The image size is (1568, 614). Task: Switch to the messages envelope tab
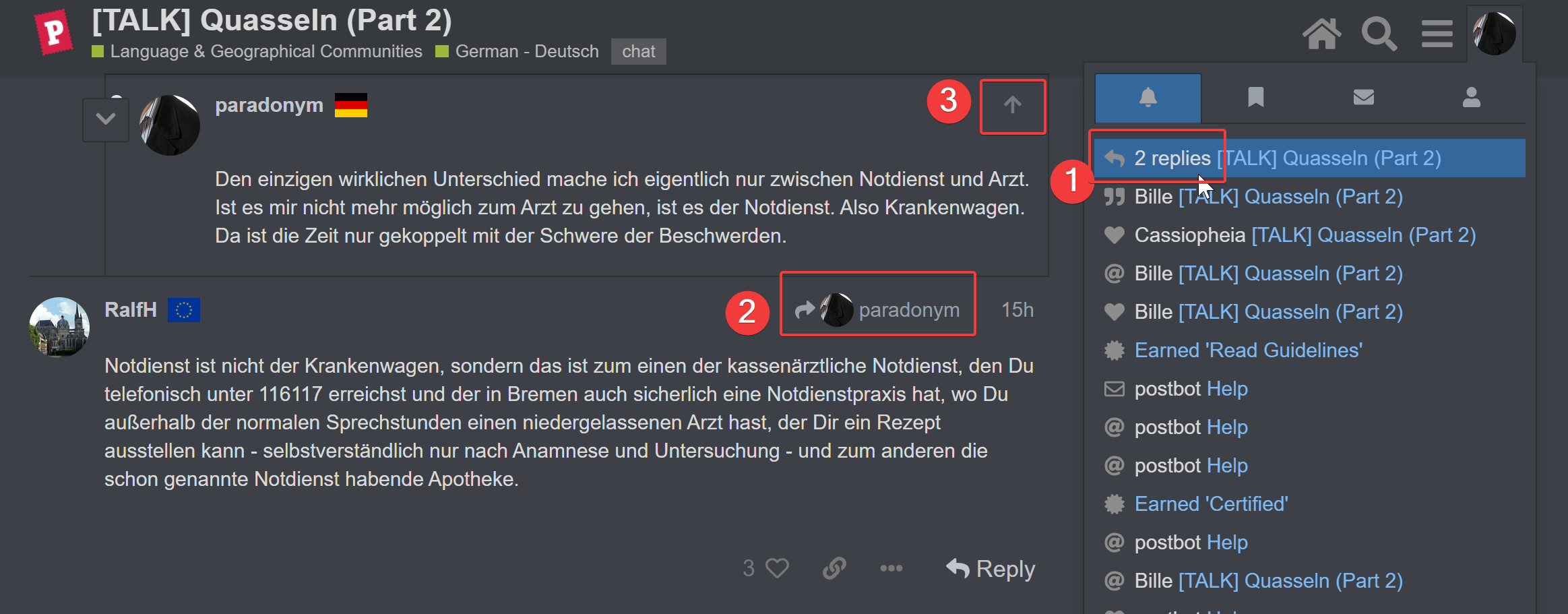(x=1363, y=98)
